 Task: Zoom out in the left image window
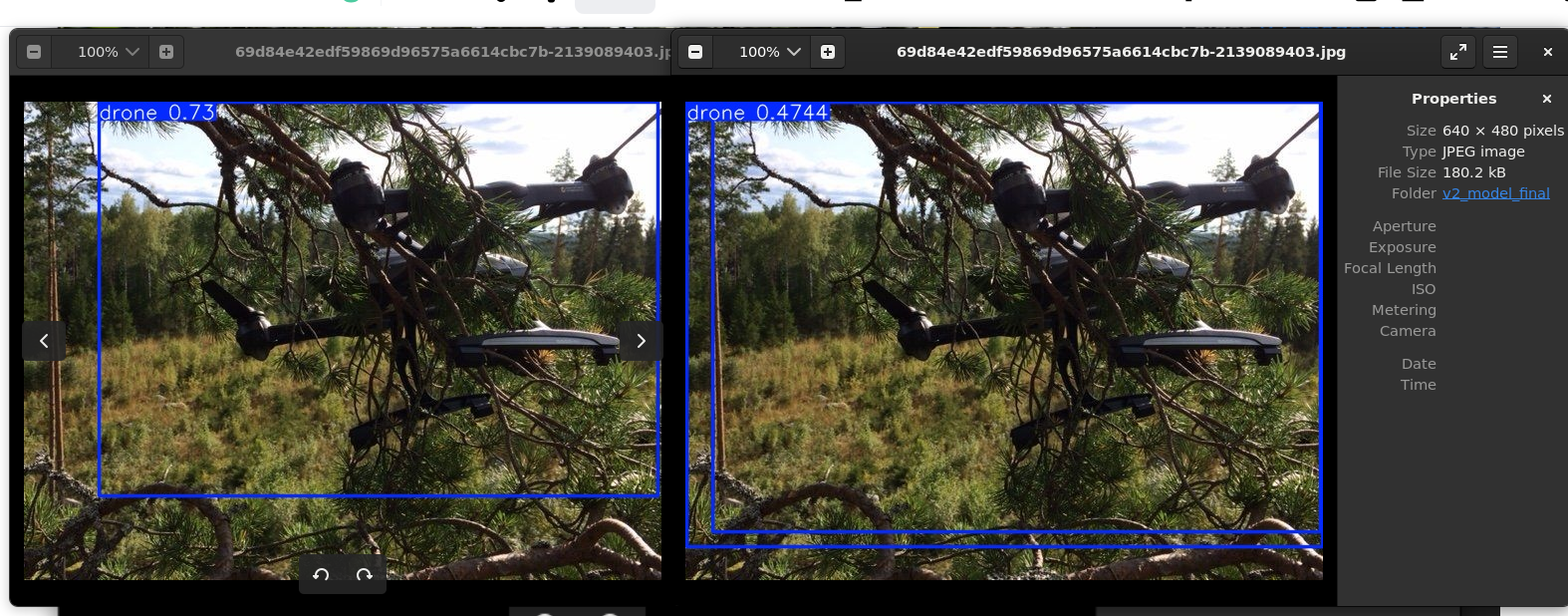(34, 52)
